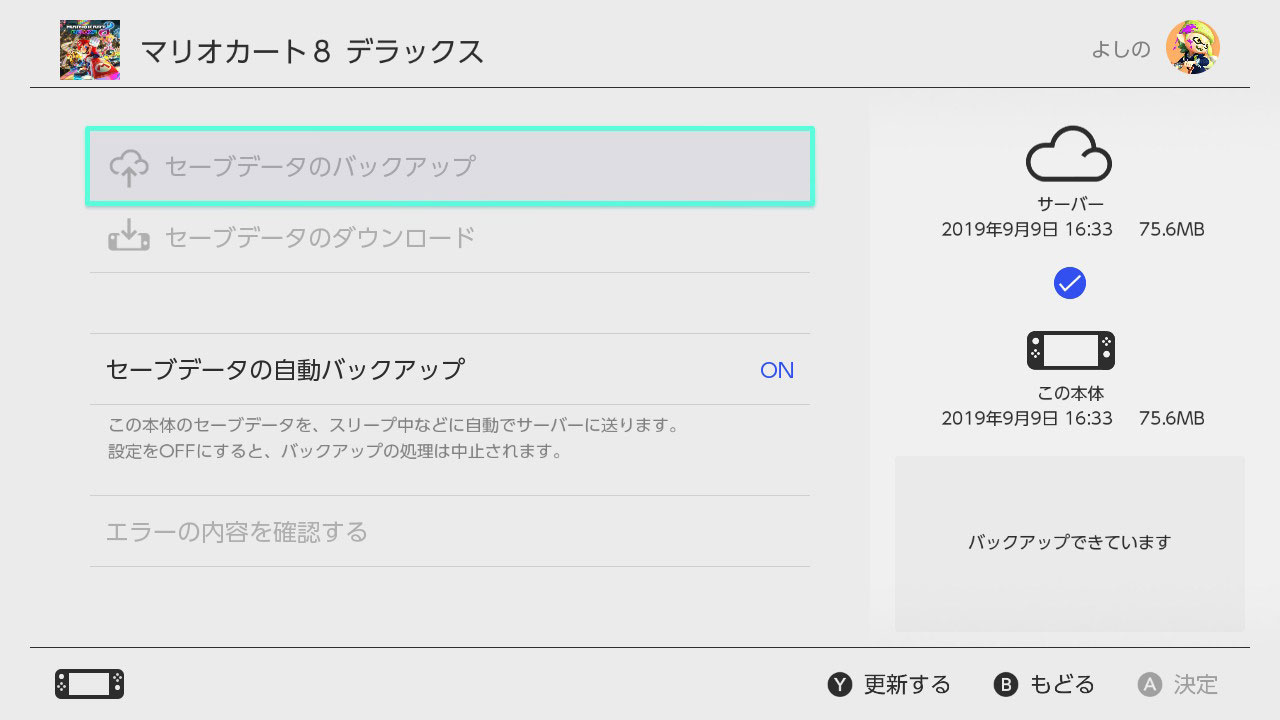Click the Switch controller icon at bottom left
This screenshot has height=720, width=1280.
pos(90,684)
